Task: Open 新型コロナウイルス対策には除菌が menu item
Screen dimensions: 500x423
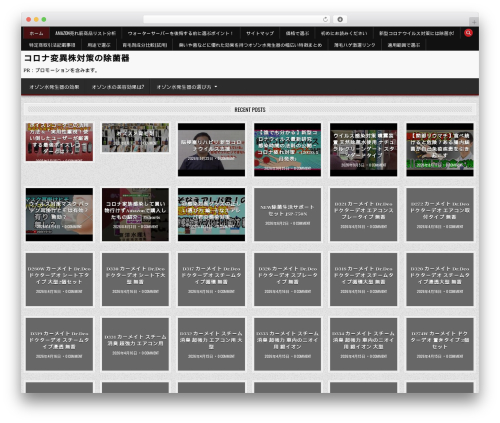Action: coord(416,33)
